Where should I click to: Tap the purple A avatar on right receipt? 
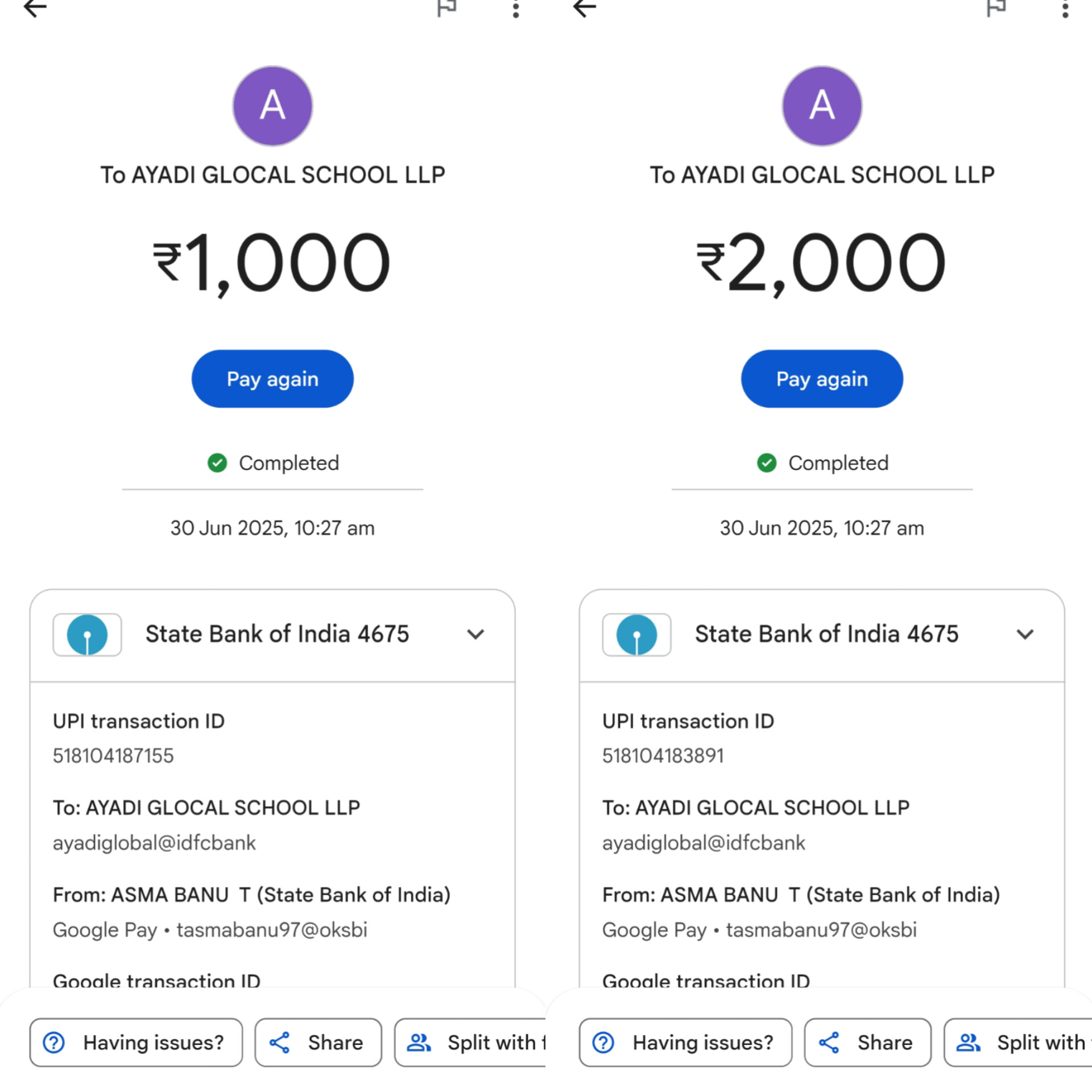822,106
